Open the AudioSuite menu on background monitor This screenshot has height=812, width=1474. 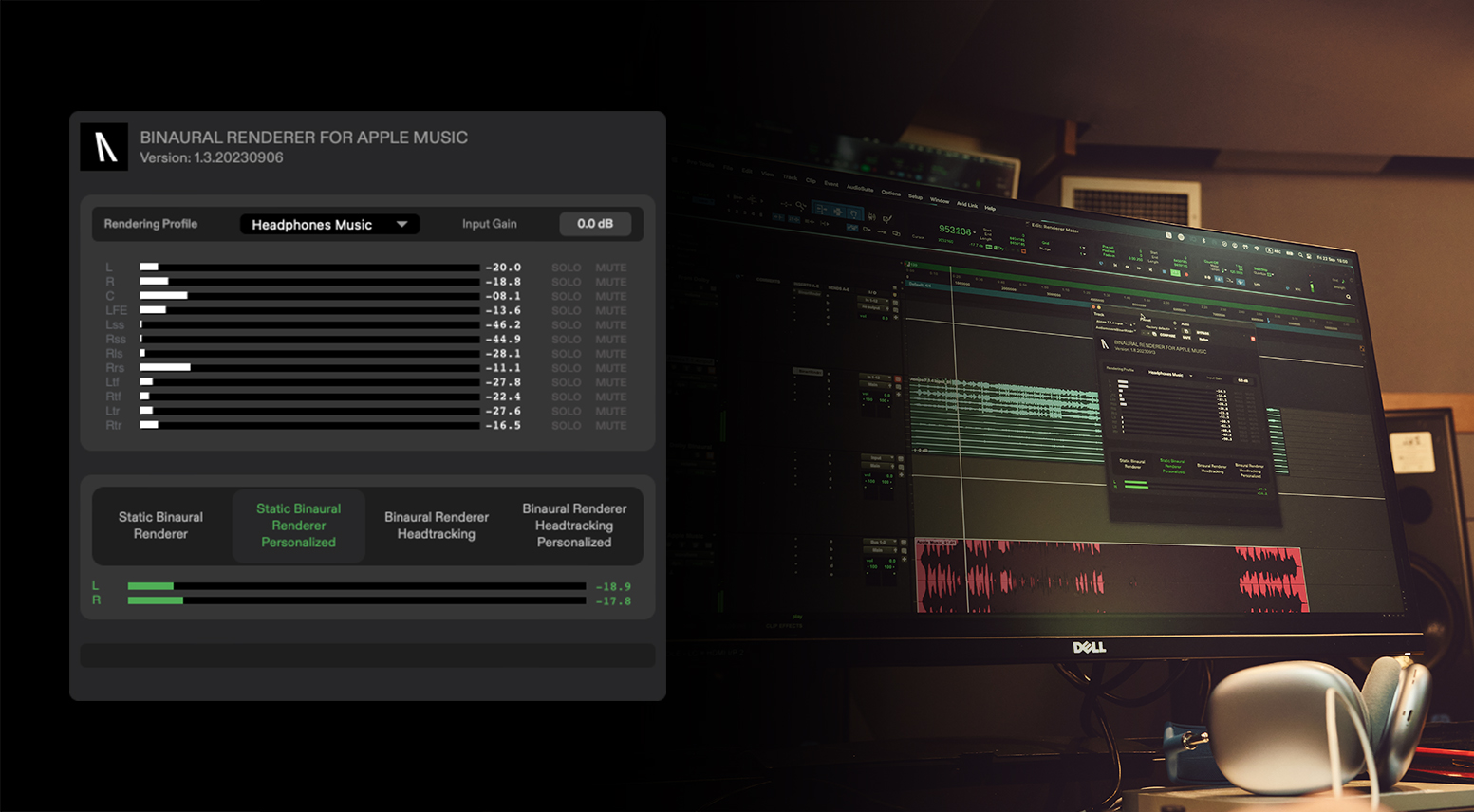pos(860,188)
